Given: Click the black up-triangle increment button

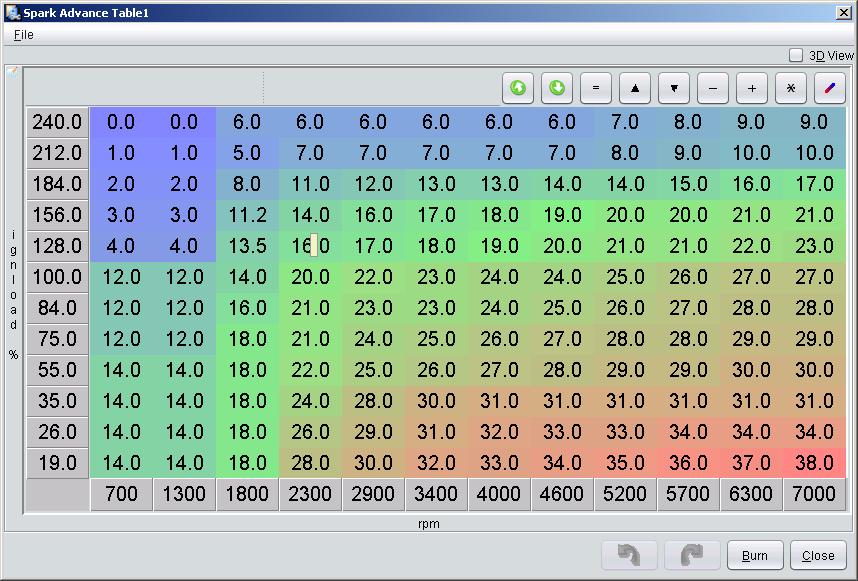Looking at the screenshot, I should point(635,88).
